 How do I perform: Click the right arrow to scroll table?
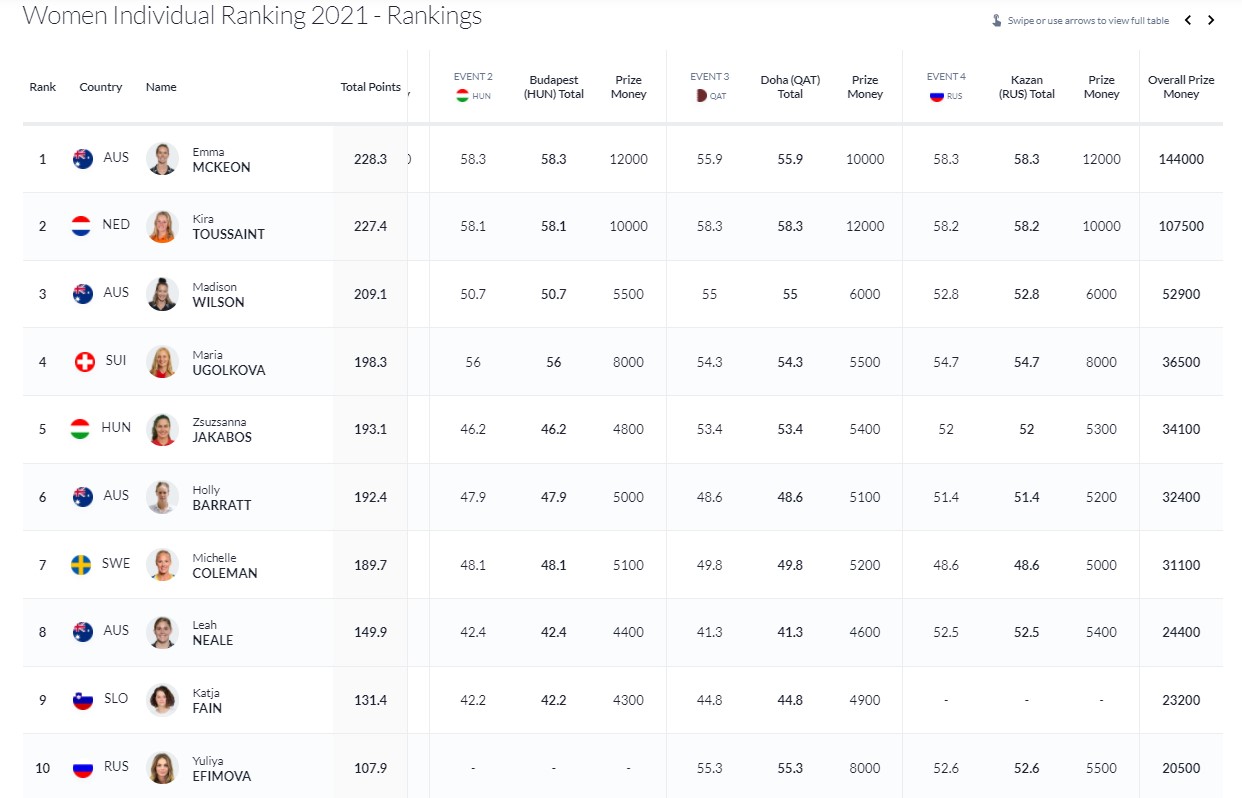click(1211, 20)
